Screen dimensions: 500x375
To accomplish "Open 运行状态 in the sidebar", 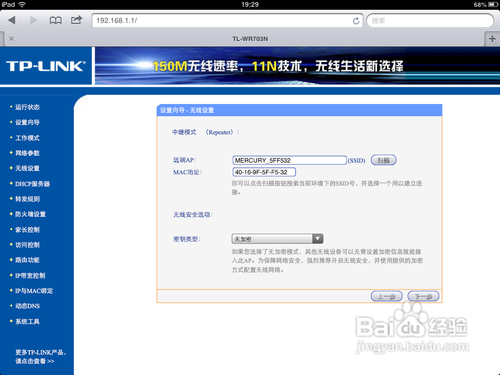I will point(27,107).
